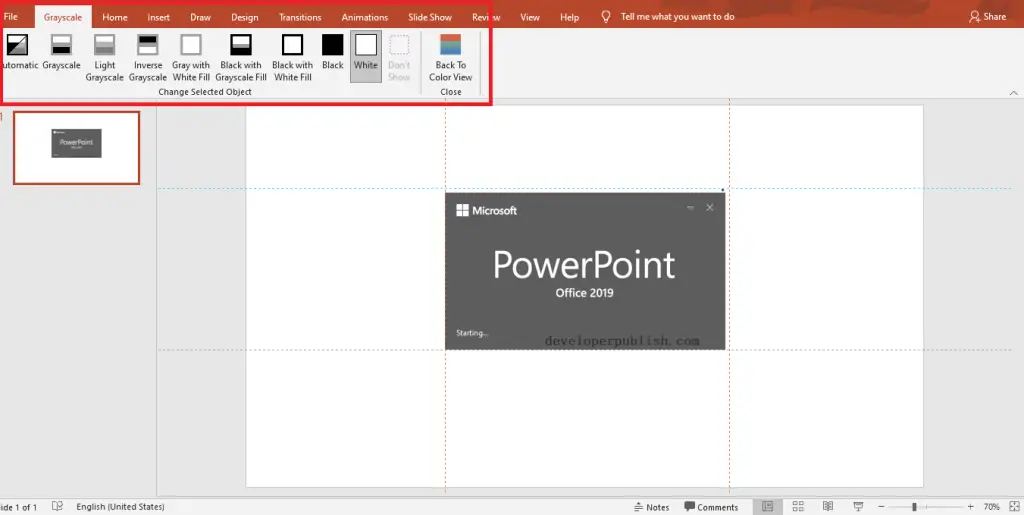
Task: Open the Home tab
Action: [115, 17]
